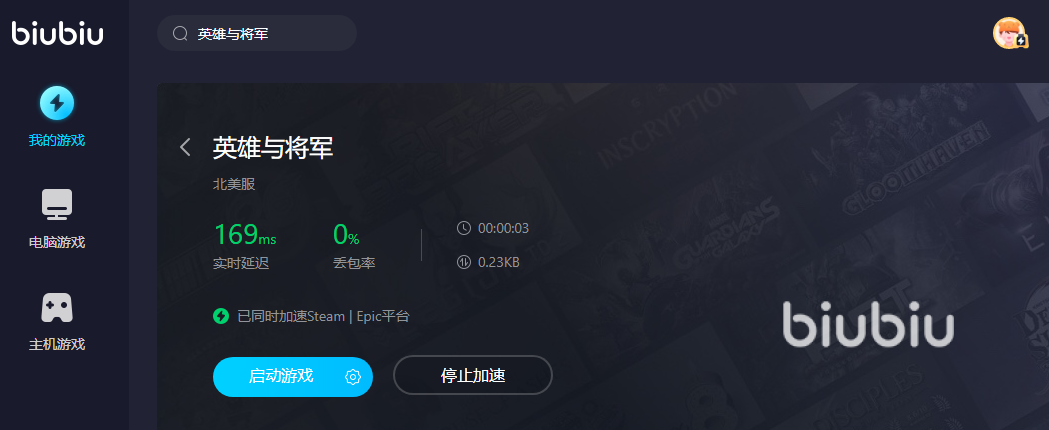Open the user avatar profile
1049x430 pixels.
coord(1010,33)
